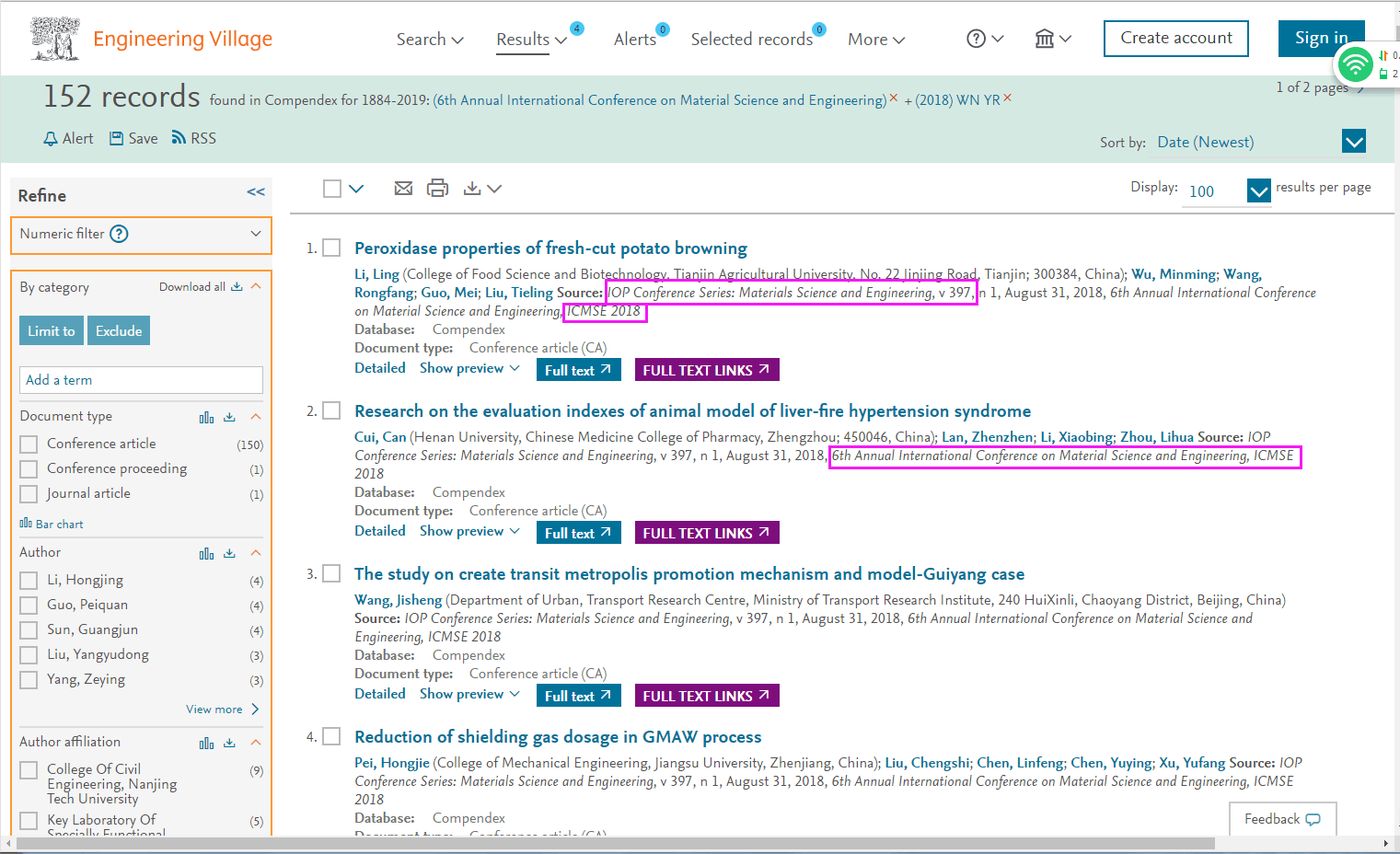Tick the Conference proceeding checkbox
1400x854 pixels.
point(29,469)
